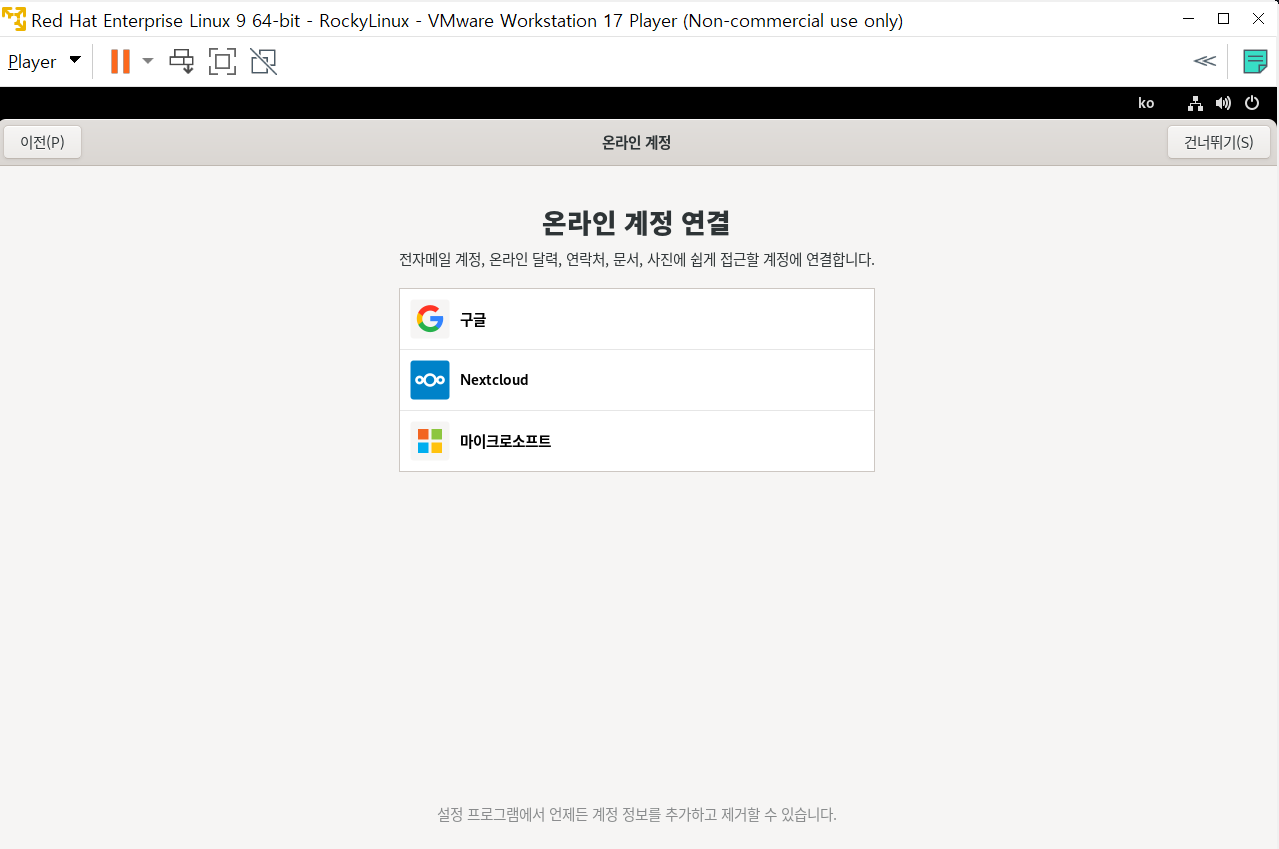Click the footer note about 설정 프로그램
The width and height of the screenshot is (1279, 849).
637,814
